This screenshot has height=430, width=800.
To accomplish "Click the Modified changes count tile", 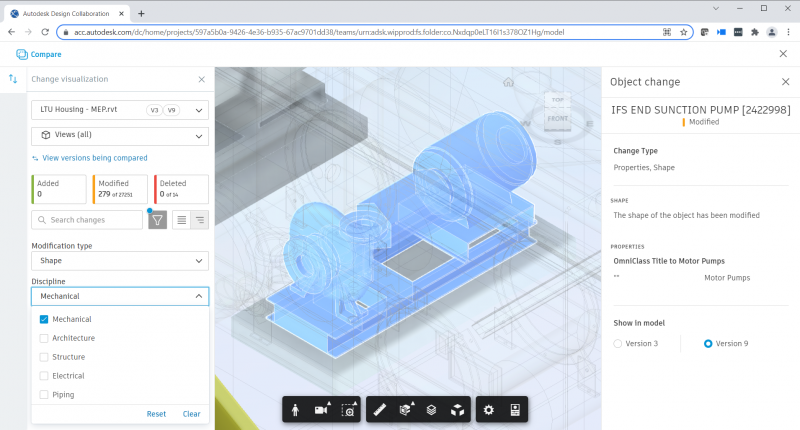I will pyautogui.click(x=120, y=189).
